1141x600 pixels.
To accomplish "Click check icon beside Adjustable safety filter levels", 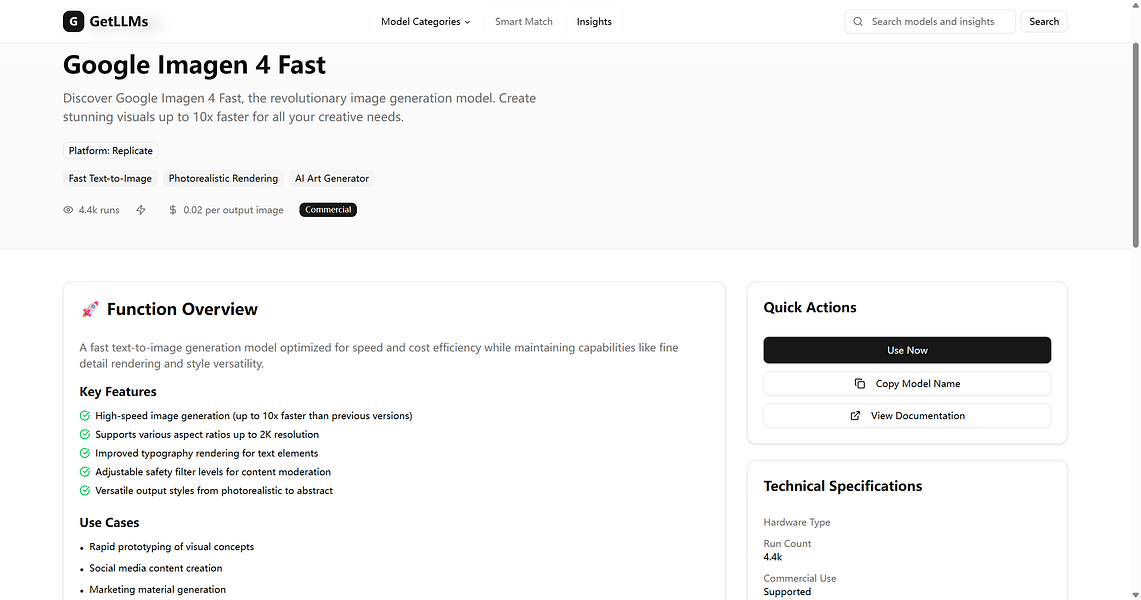I will click(x=85, y=472).
